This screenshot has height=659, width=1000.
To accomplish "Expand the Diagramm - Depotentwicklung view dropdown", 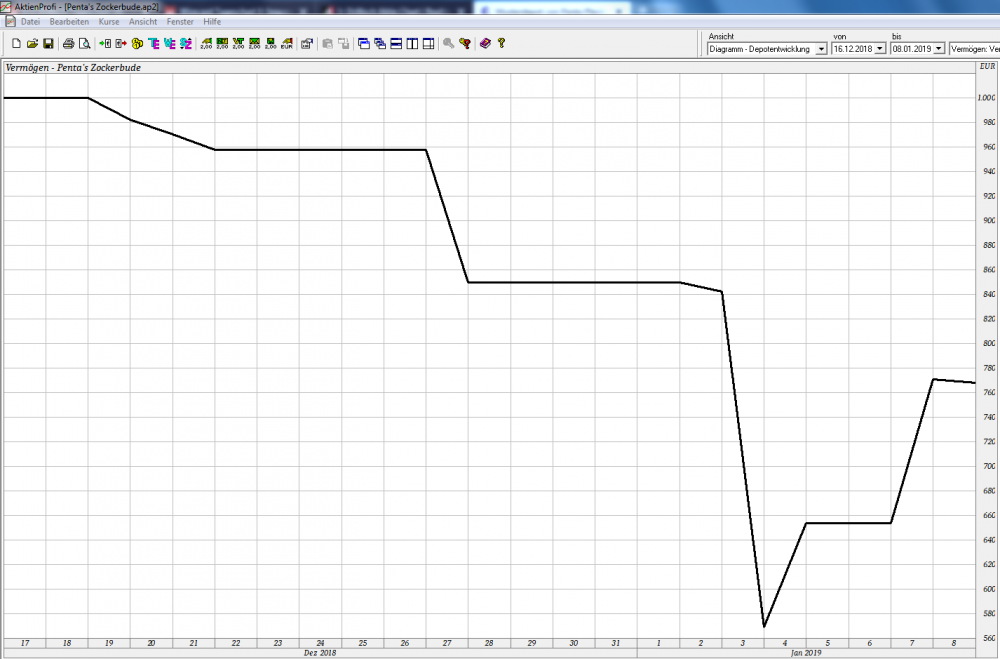I will pos(821,49).
